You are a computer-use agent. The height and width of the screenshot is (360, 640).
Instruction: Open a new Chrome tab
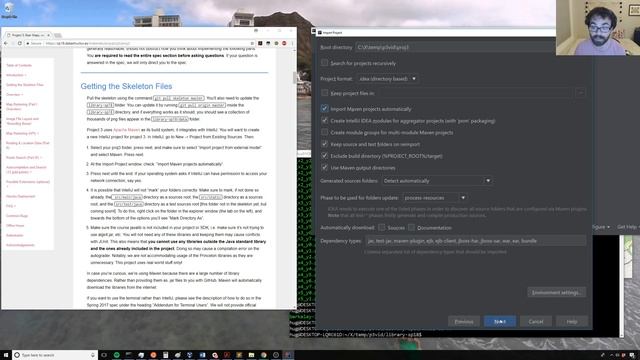58,36
